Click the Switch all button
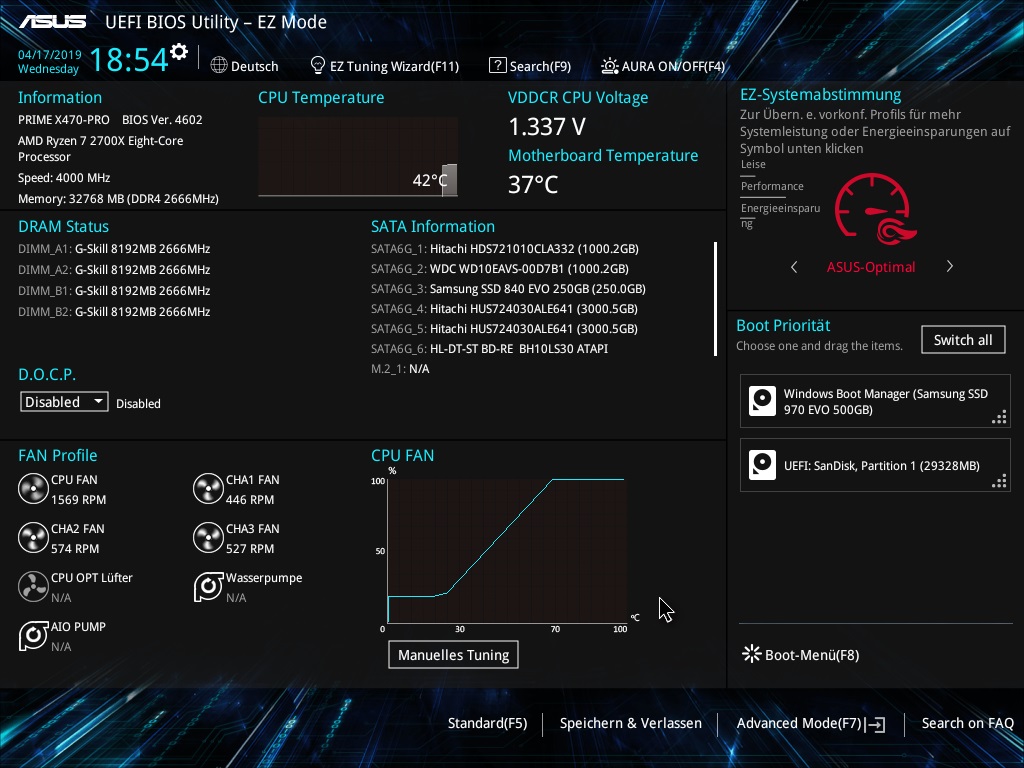This screenshot has height=768, width=1024. [963, 340]
